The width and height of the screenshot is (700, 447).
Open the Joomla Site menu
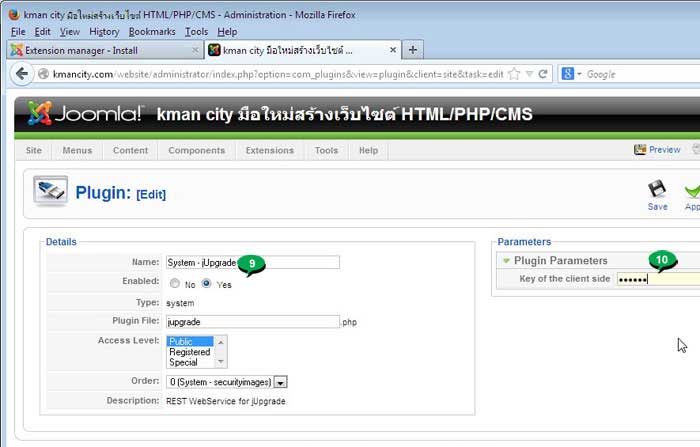(x=33, y=150)
